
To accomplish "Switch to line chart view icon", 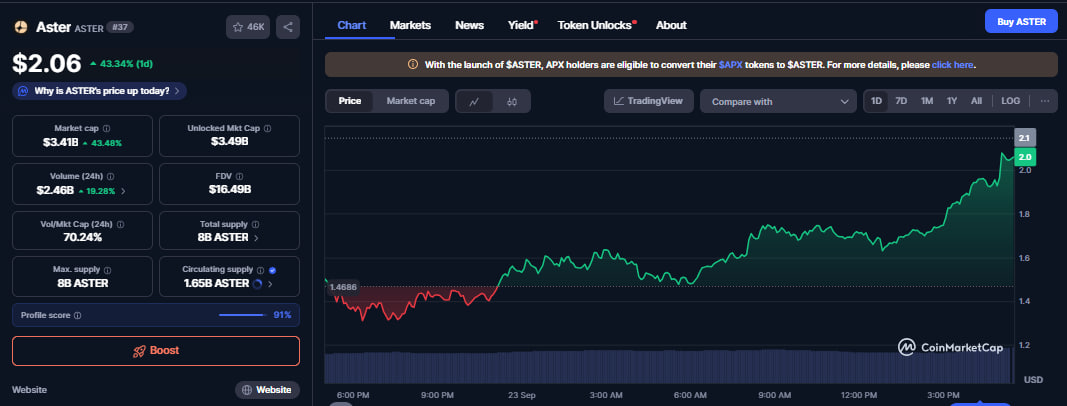I will (474, 101).
